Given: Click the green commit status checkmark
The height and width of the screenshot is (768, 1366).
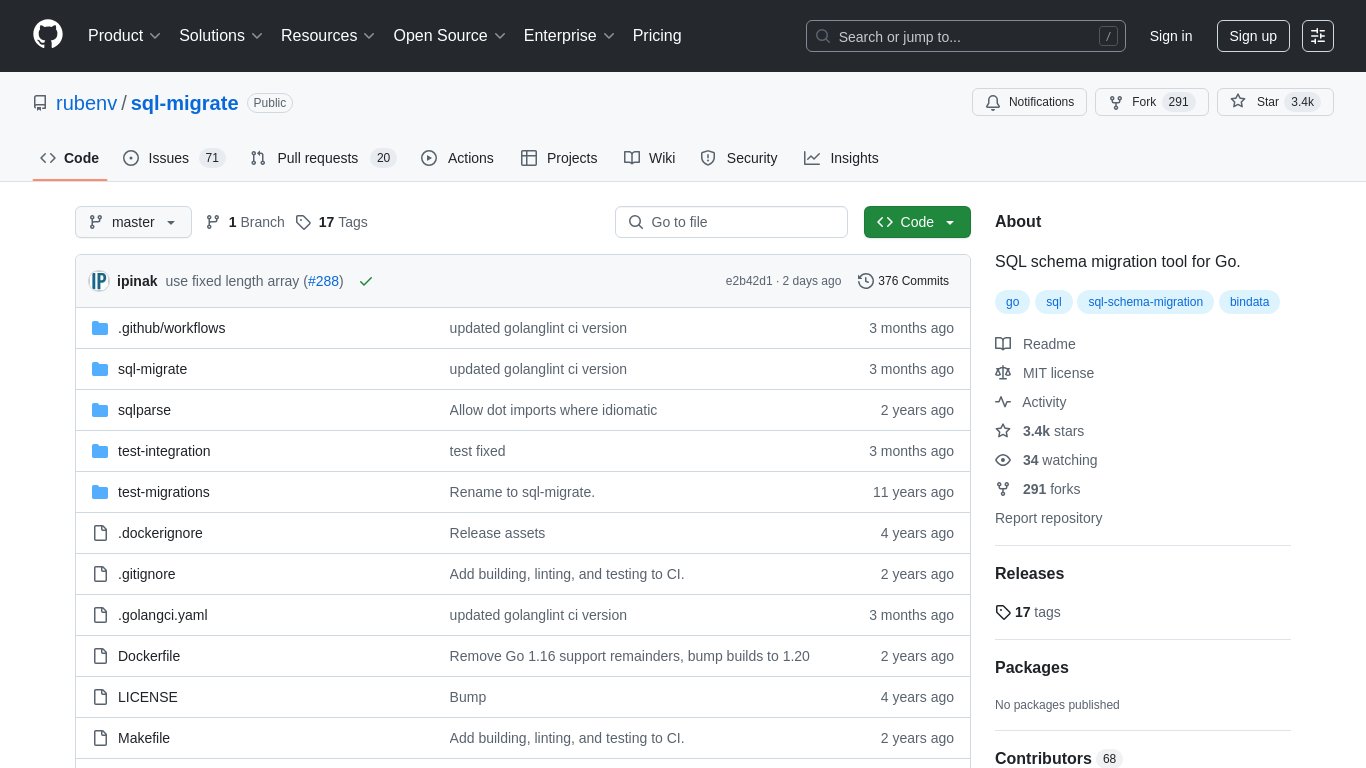Looking at the screenshot, I should (x=366, y=281).
